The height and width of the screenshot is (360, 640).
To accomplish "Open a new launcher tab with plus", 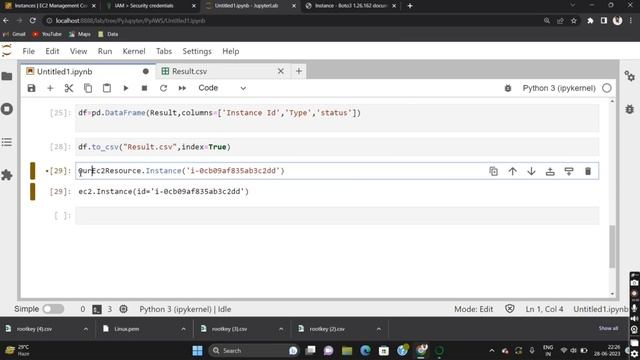I will click(299, 71).
